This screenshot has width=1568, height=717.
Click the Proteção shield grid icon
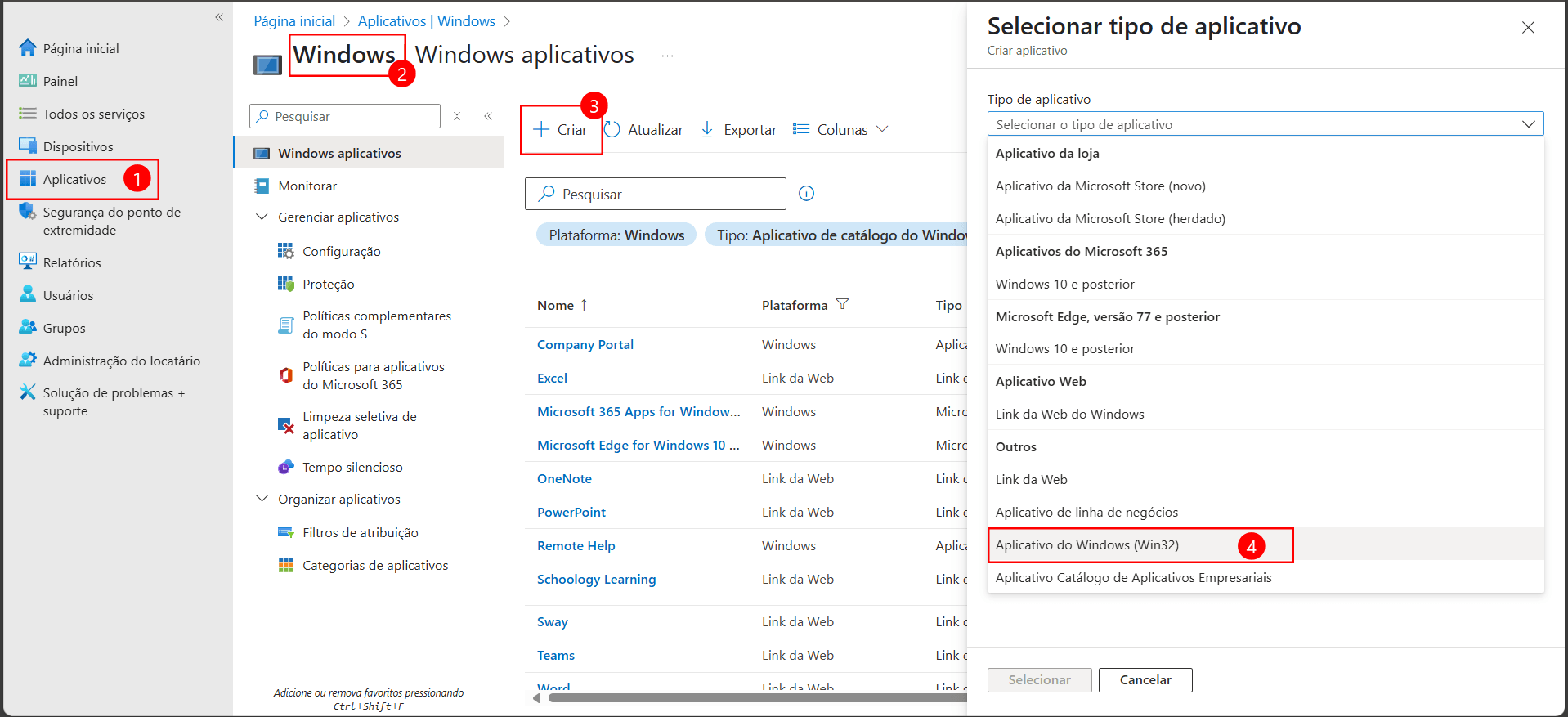(x=285, y=284)
